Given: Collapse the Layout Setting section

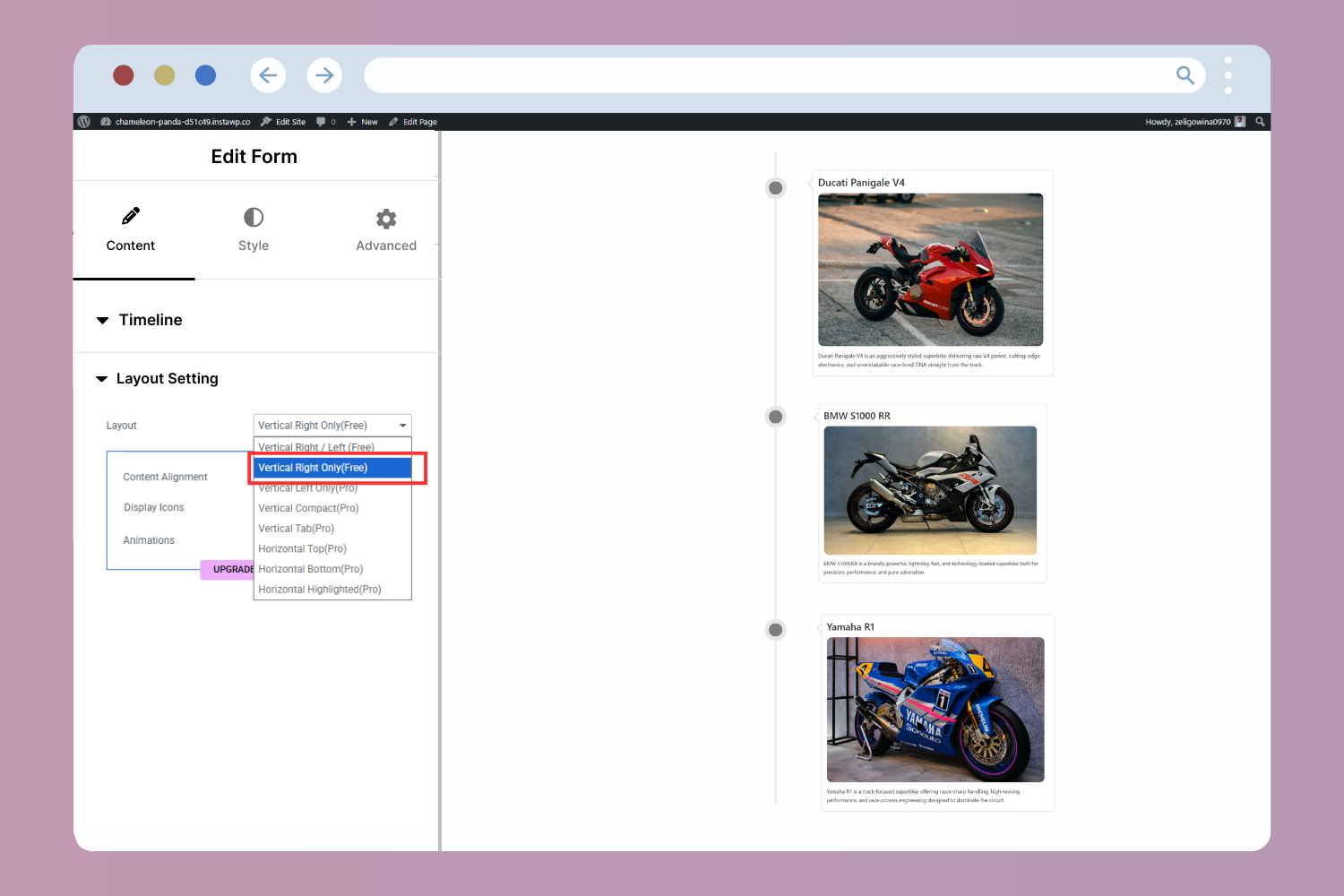Looking at the screenshot, I should 157,379.
